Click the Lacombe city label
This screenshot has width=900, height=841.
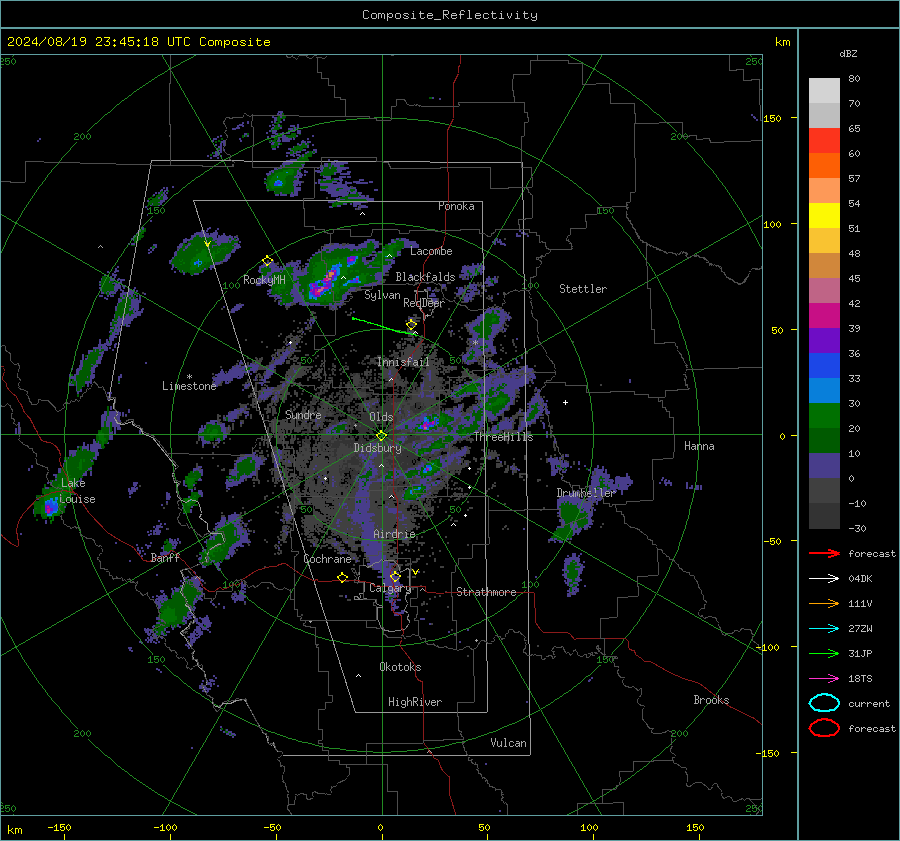(431, 251)
